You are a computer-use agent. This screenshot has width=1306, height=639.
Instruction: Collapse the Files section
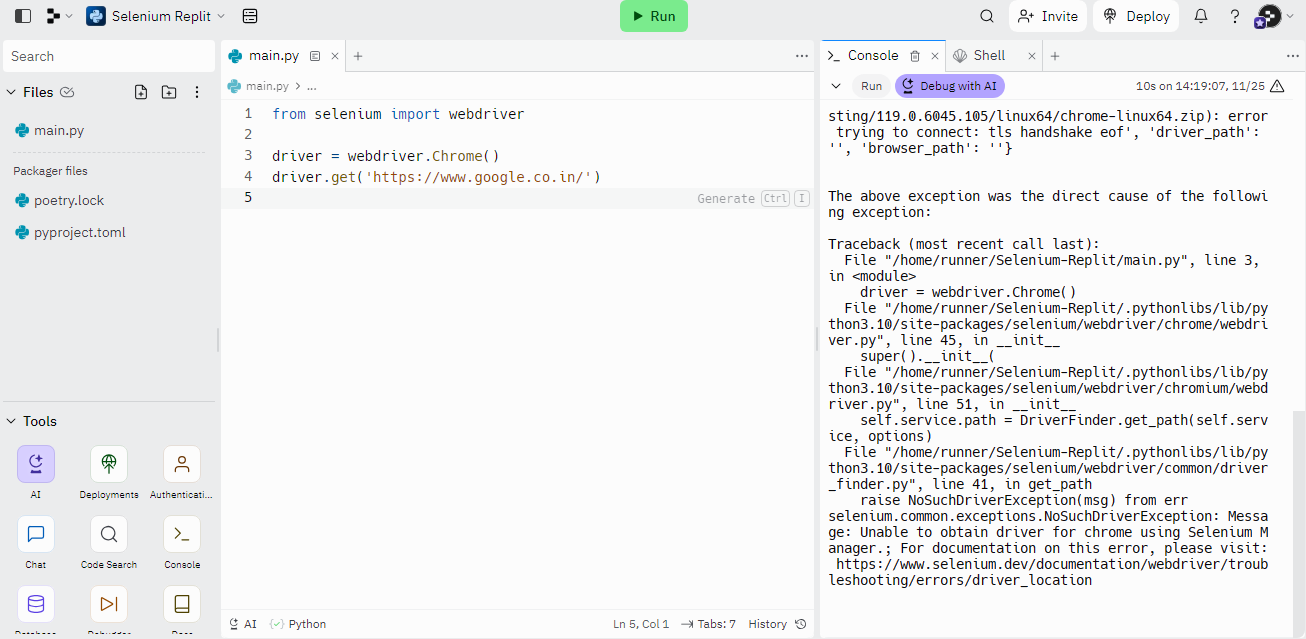11,92
